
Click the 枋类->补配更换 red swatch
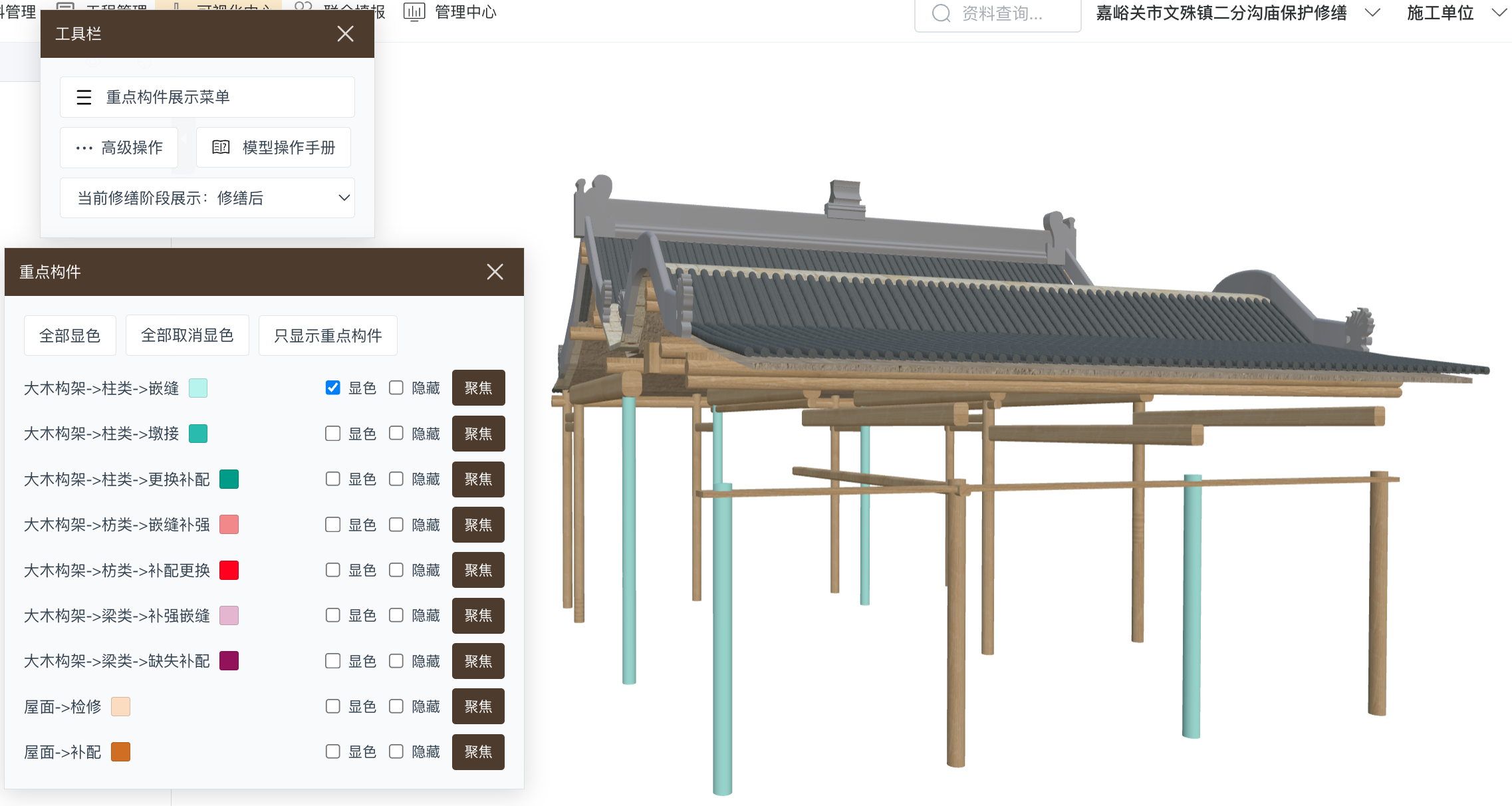229,570
